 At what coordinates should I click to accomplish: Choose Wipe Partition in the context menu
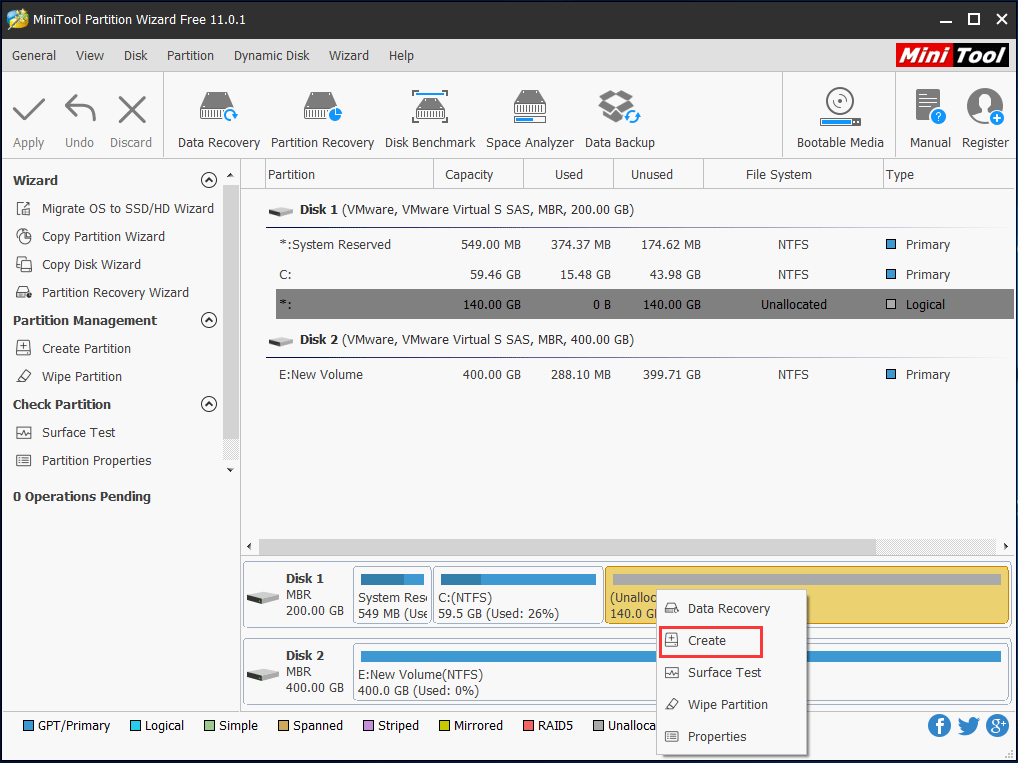[x=732, y=704]
